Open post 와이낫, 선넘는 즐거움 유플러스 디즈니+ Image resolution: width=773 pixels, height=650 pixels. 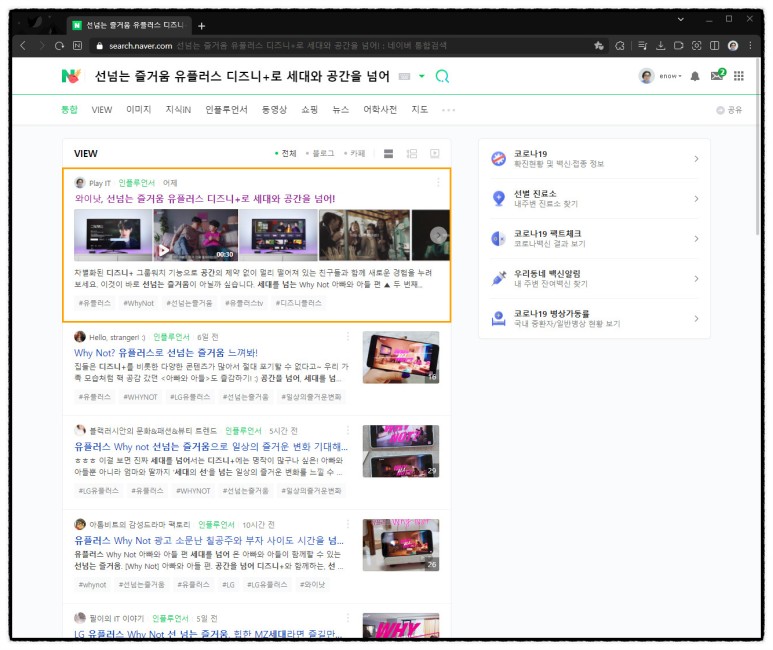point(205,199)
